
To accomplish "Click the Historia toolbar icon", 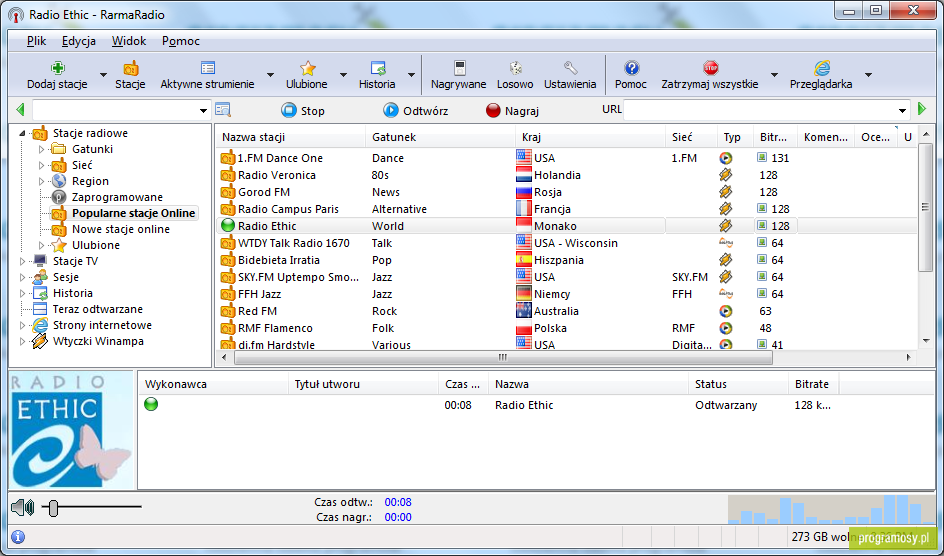I will (x=377, y=67).
